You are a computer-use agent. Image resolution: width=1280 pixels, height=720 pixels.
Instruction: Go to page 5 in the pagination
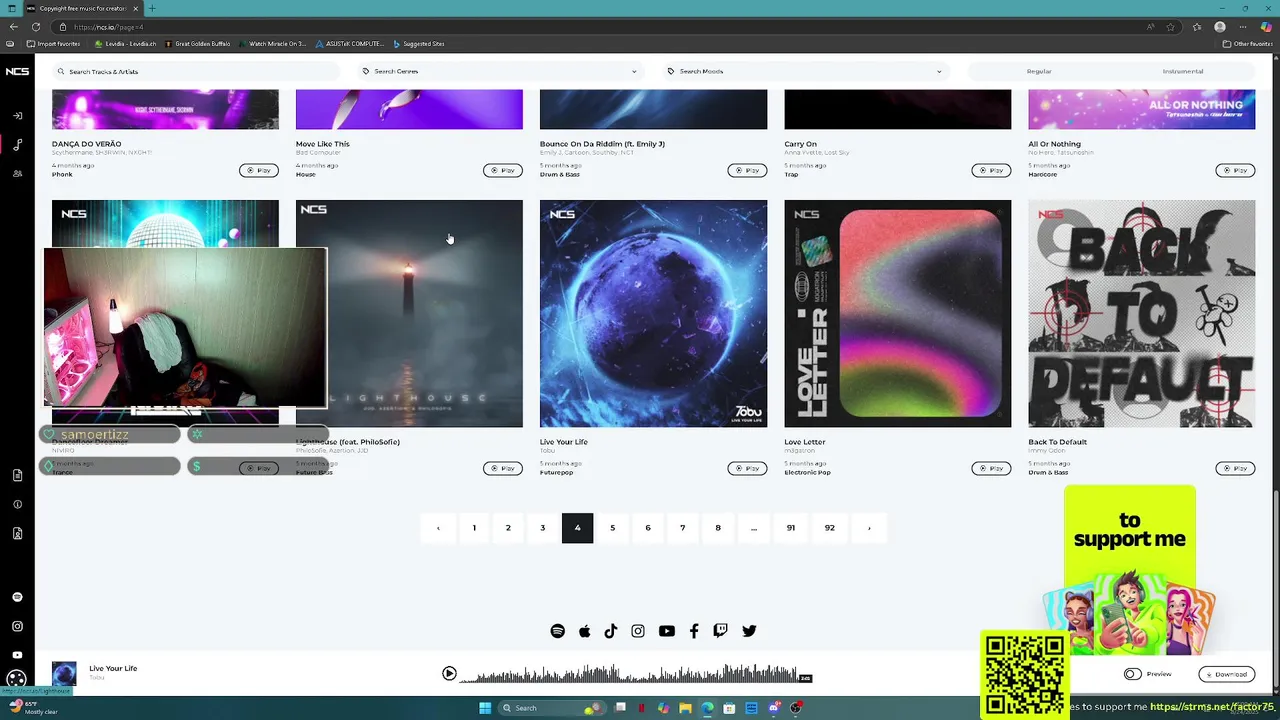coord(613,528)
